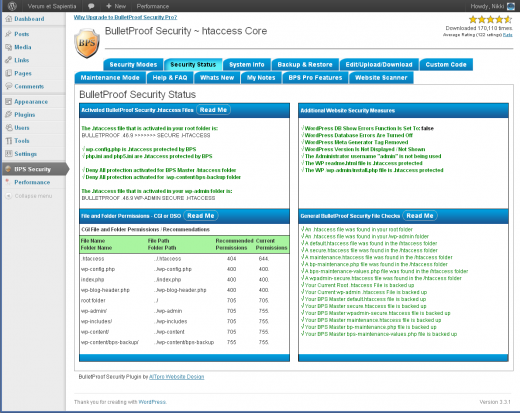Click the Performance icon in sidebar
The image size is (520, 413).
(x=8, y=182)
